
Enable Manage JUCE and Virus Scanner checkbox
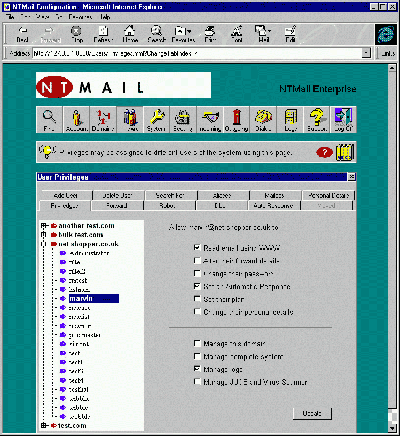tap(197, 382)
